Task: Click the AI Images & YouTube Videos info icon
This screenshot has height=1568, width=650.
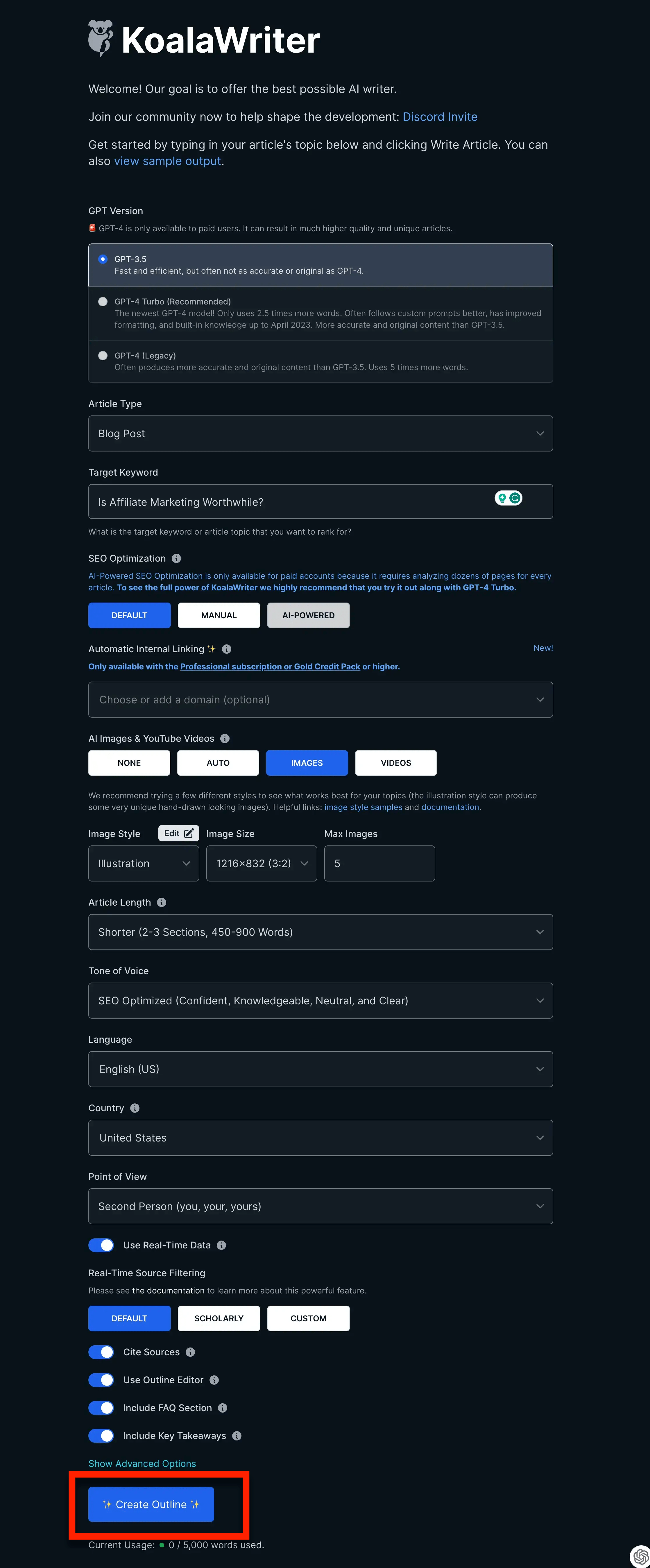Action: pos(225,738)
